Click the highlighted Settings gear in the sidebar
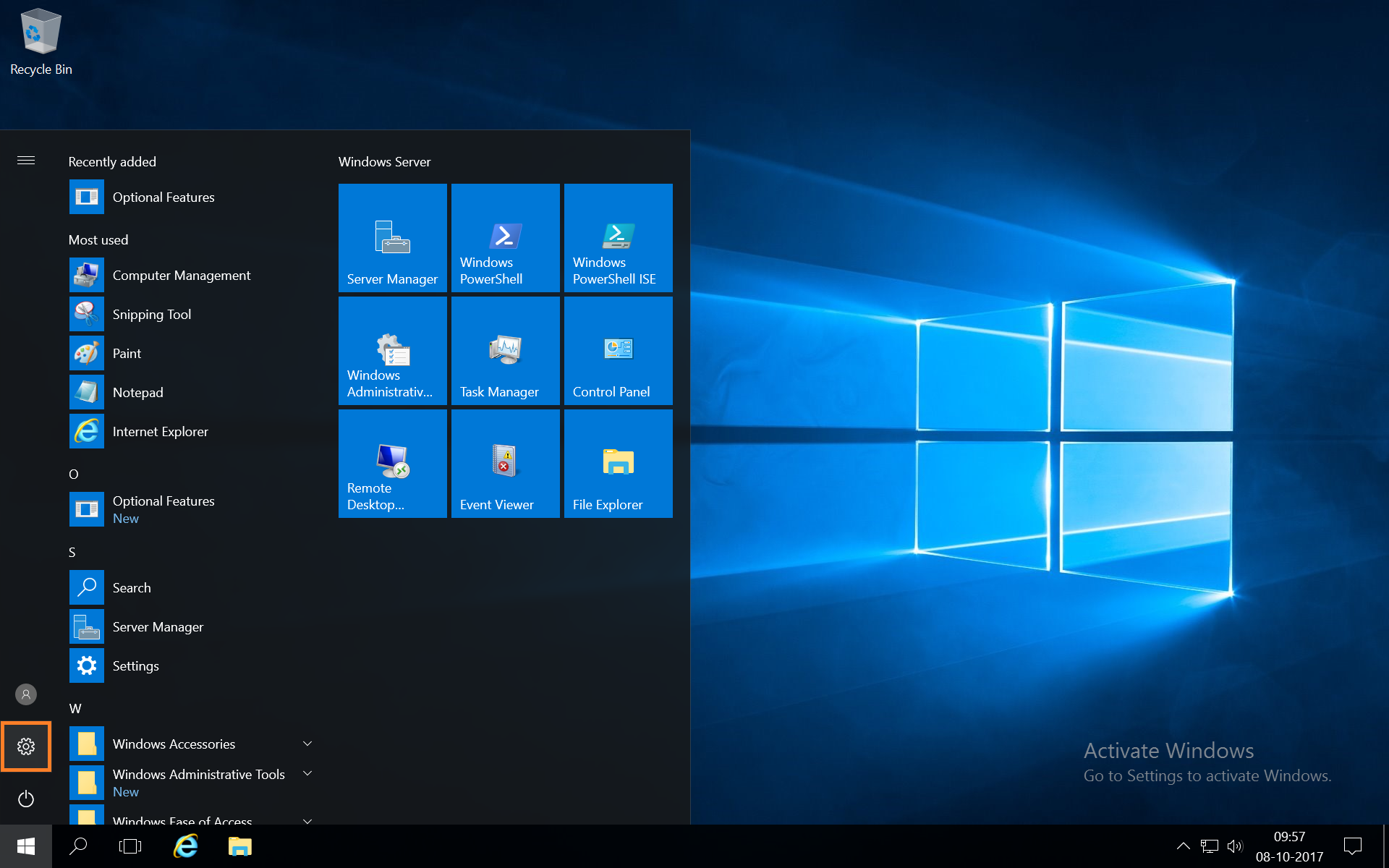The image size is (1389, 868). pos(26,746)
